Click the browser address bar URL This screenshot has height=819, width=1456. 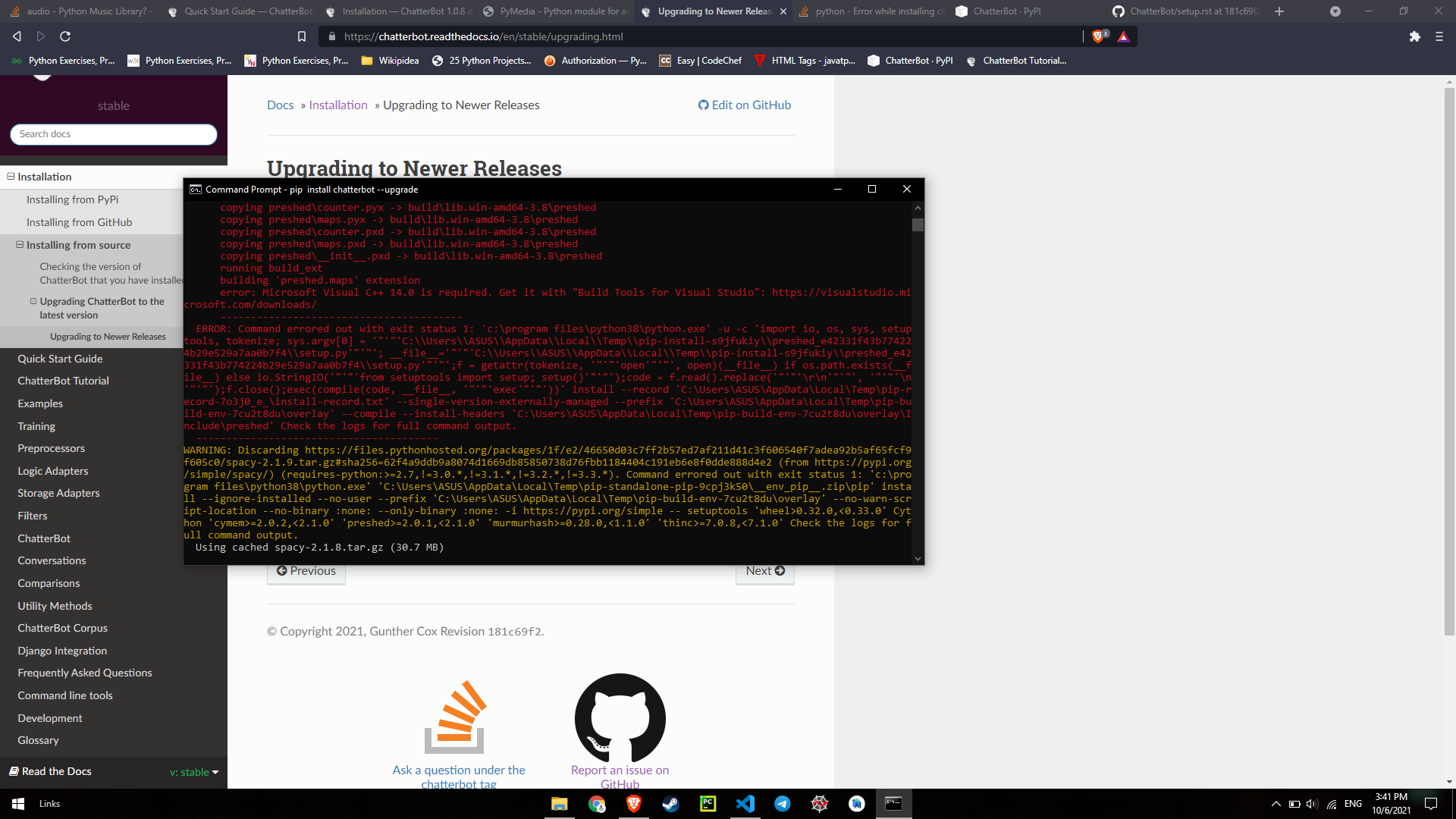484,36
